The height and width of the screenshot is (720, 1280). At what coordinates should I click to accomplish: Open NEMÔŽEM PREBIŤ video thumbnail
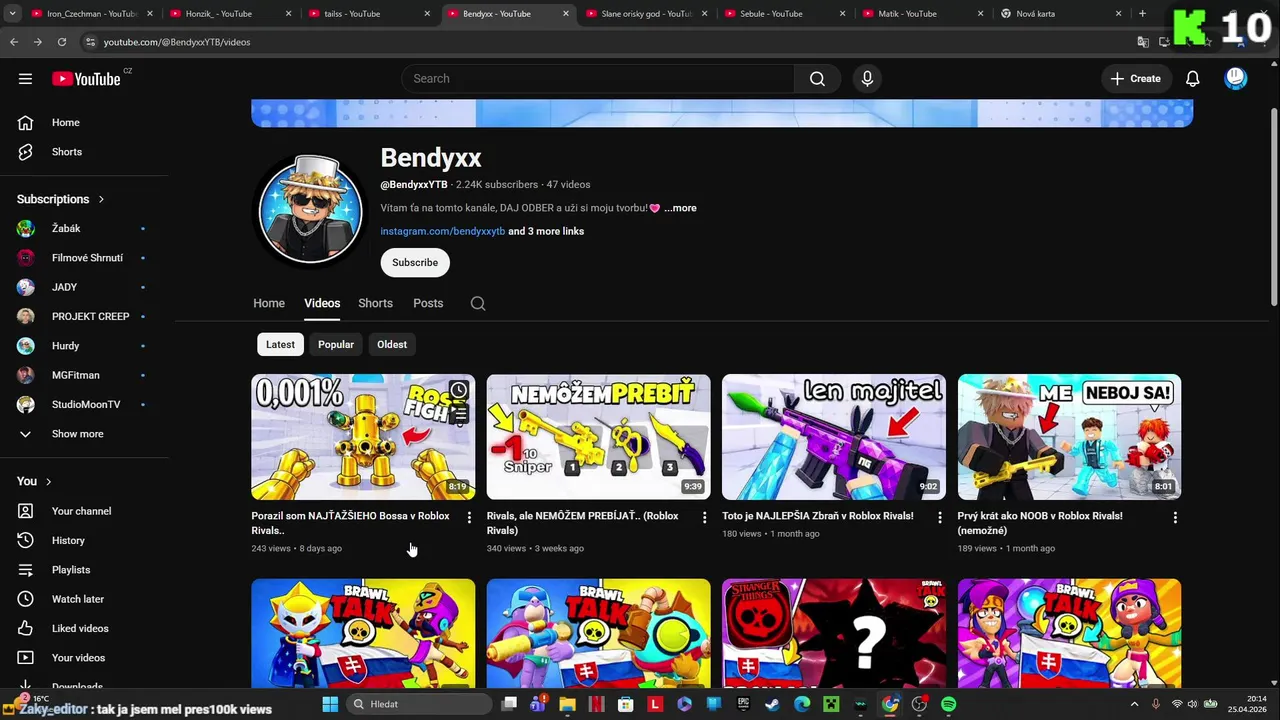tap(598, 437)
